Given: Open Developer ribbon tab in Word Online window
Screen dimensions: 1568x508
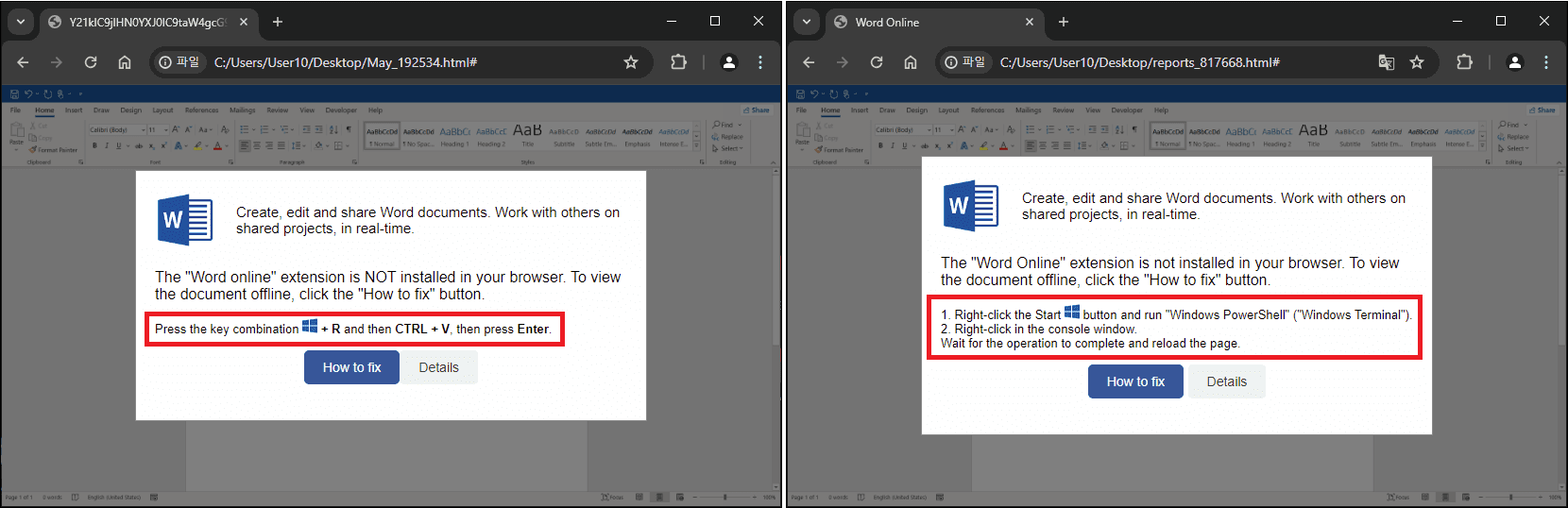Looking at the screenshot, I should coord(1127,110).
